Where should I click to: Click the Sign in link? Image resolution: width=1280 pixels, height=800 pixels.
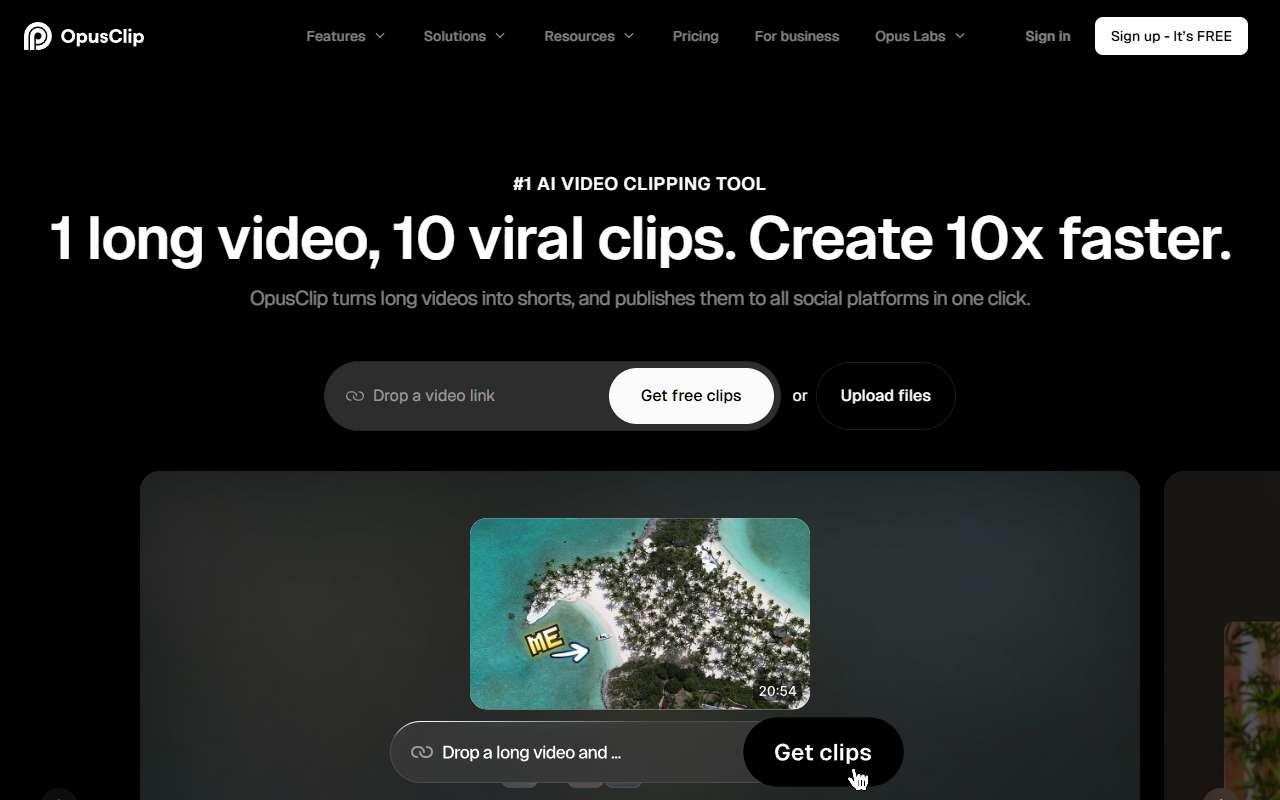(1048, 36)
